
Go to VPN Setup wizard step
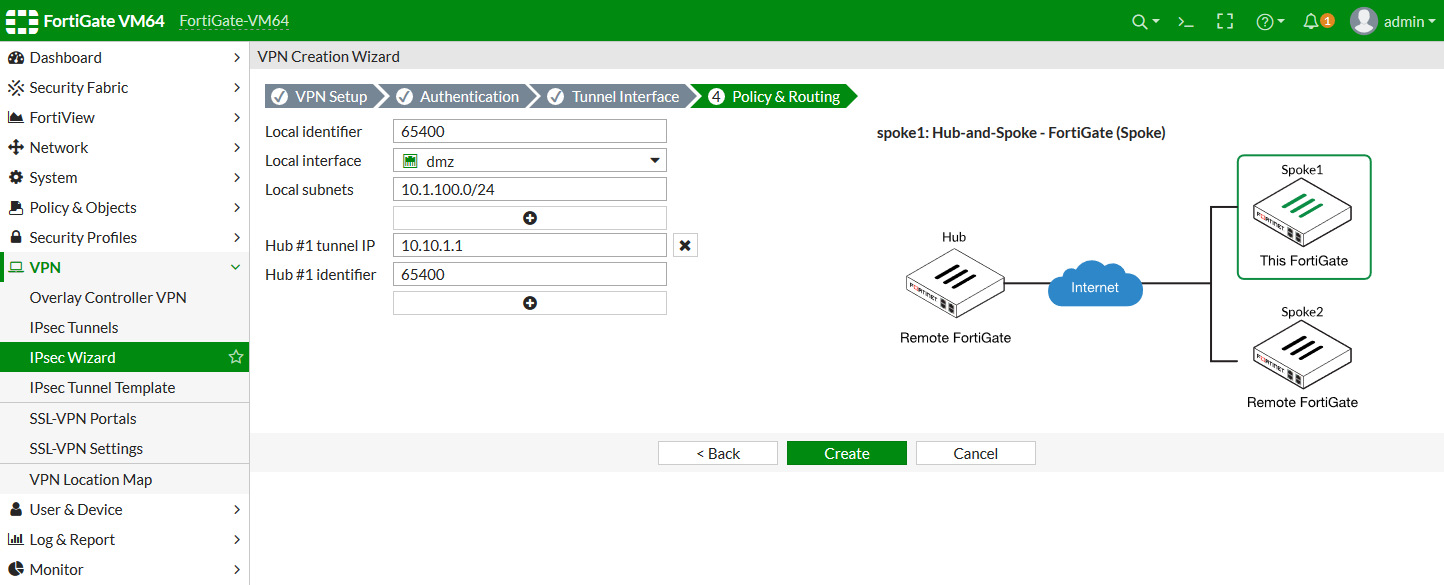(x=320, y=96)
